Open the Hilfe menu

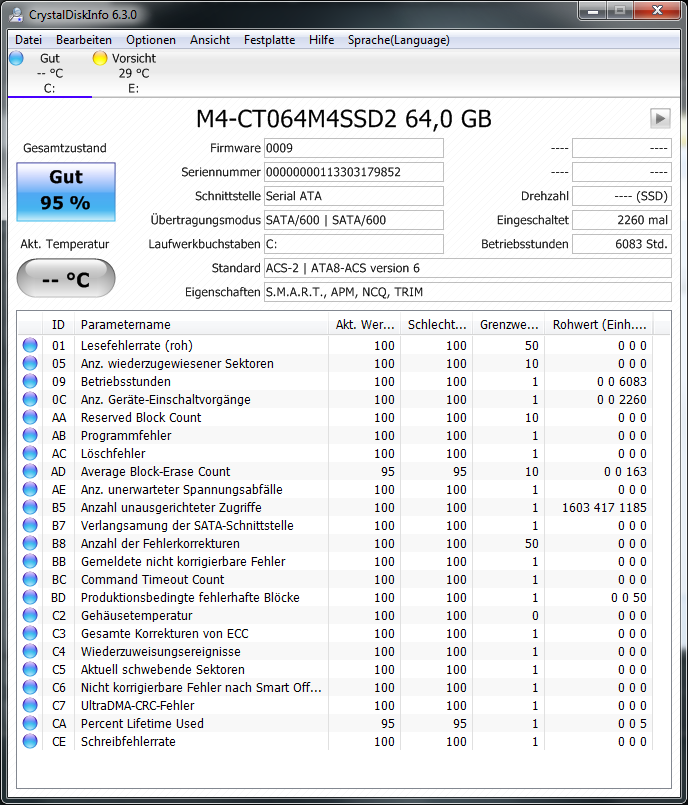[x=321, y=40]
